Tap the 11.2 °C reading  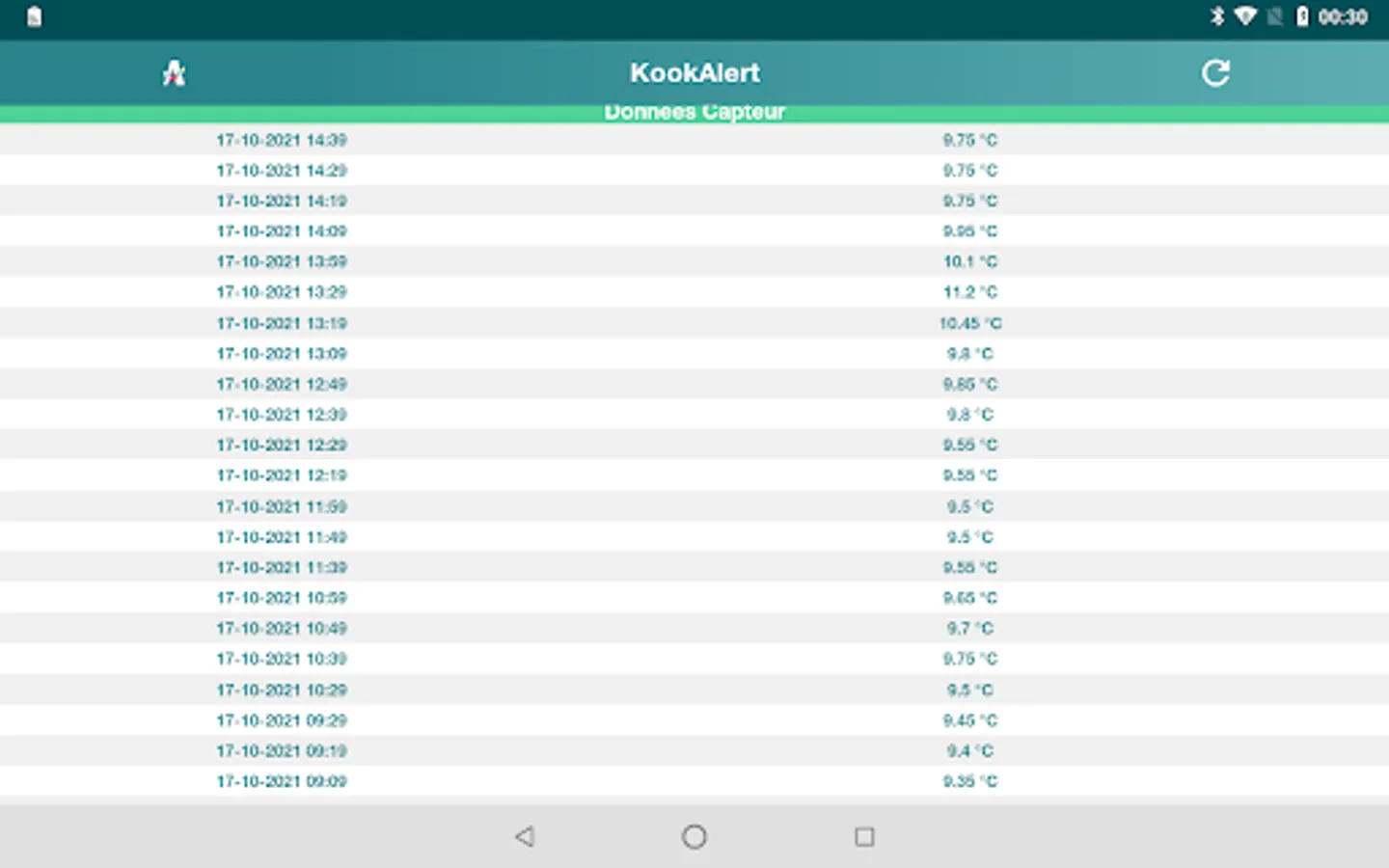pos(970,292)
